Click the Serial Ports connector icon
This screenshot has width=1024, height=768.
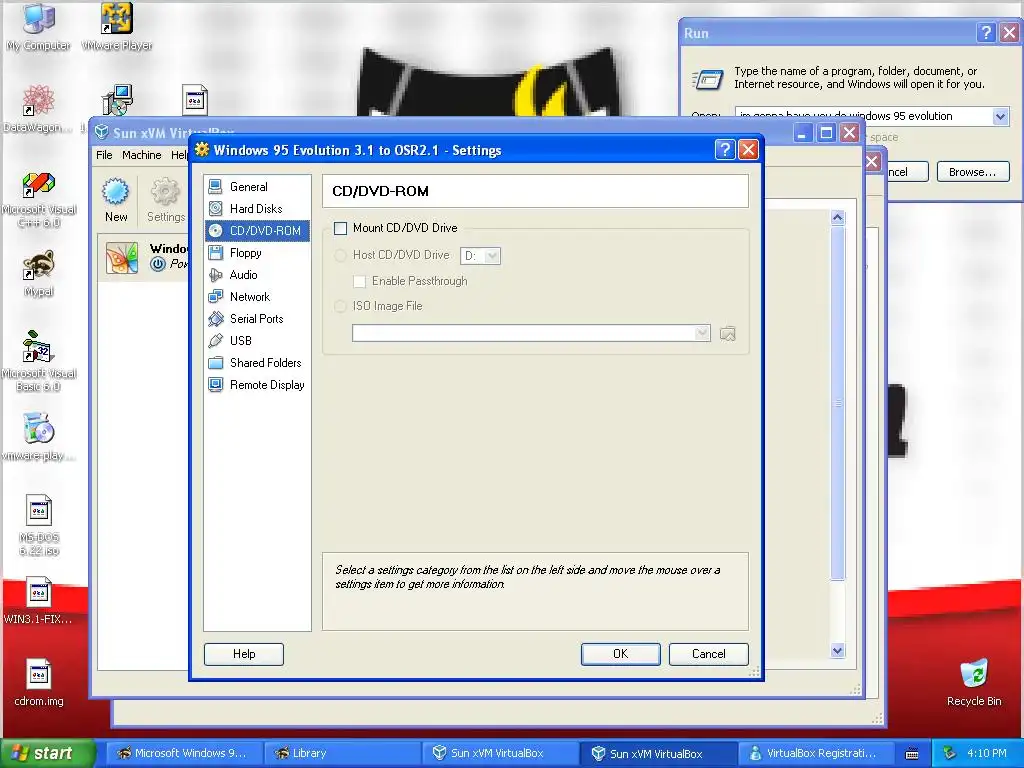pyautogui.click(x=216, y=319)
